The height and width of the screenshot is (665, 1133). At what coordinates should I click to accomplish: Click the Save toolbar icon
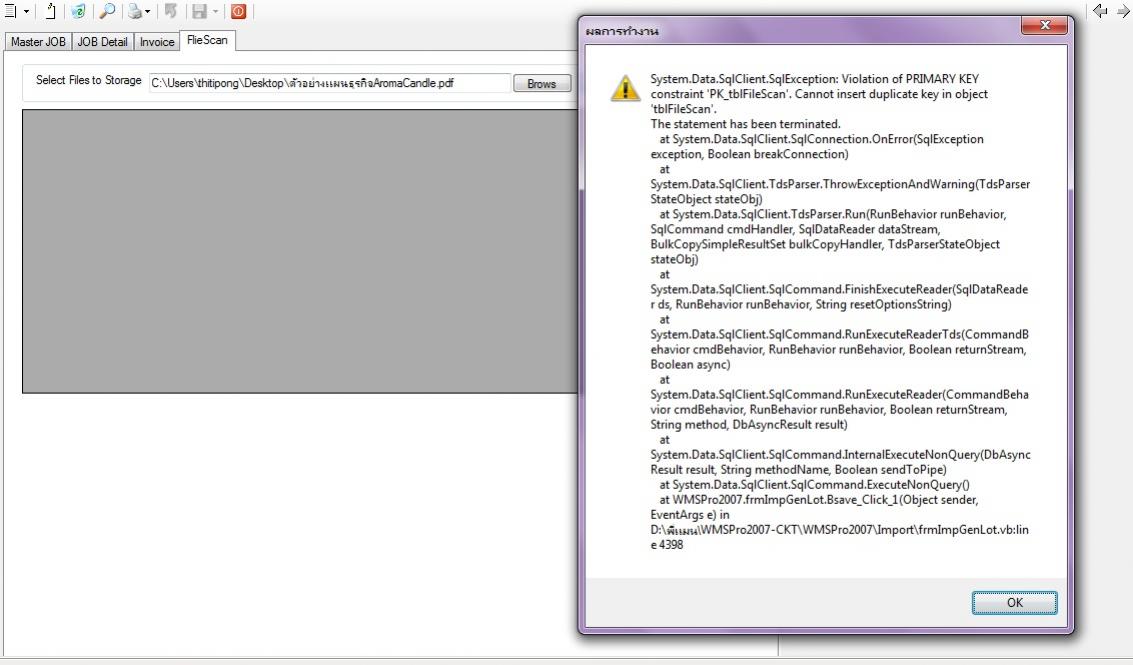tap(196, 12)
